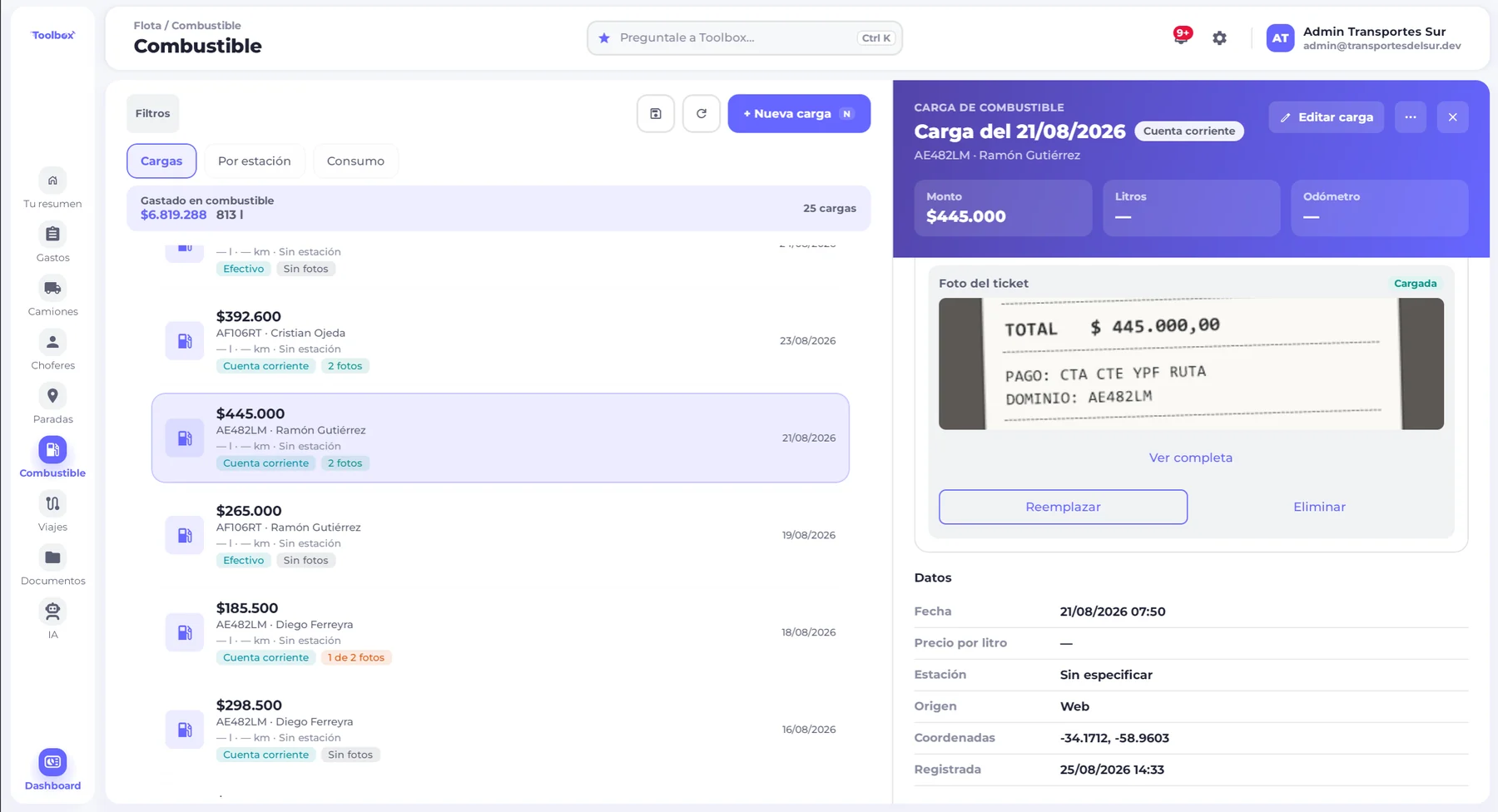1498x812 pixels.
Task: Select the $185.500 carga row
Action: (x=500, y=632)
